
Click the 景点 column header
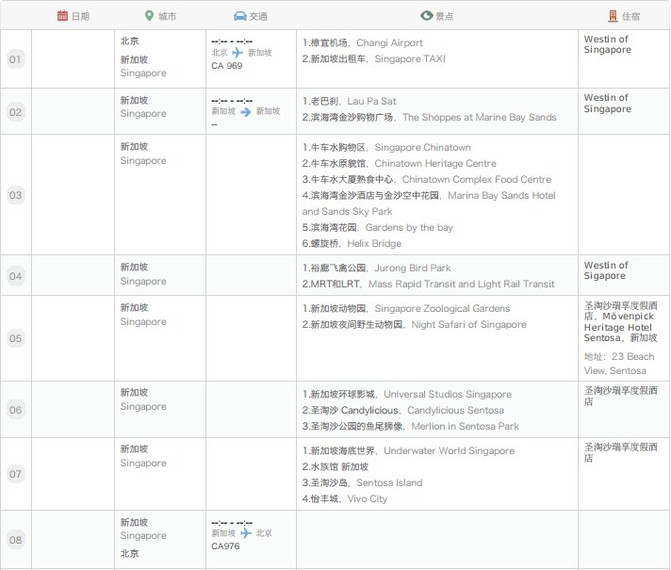[x=445, y=16]
